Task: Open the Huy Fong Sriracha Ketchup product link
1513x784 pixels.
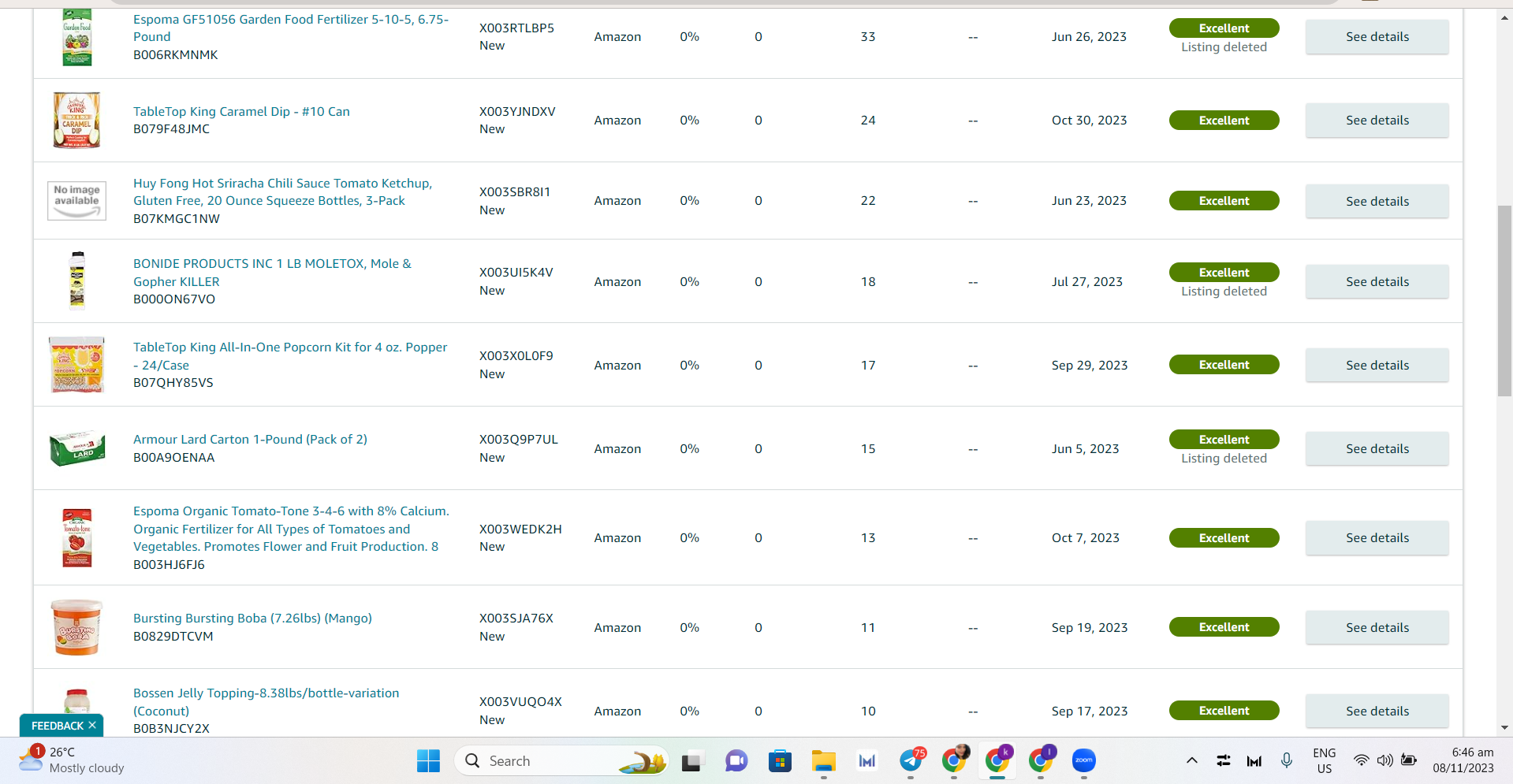Action: tap(282, 191)
